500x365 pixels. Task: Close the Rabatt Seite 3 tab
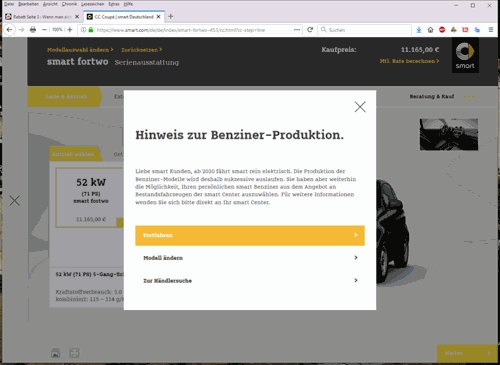tap(77, 17)
